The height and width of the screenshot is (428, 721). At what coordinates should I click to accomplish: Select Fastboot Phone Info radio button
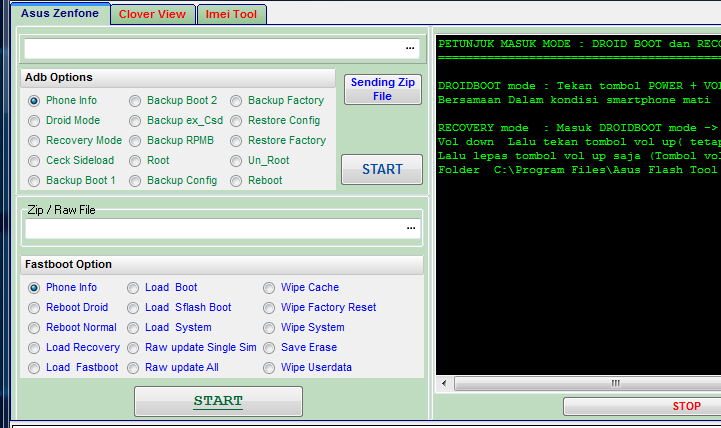point(34,288)
